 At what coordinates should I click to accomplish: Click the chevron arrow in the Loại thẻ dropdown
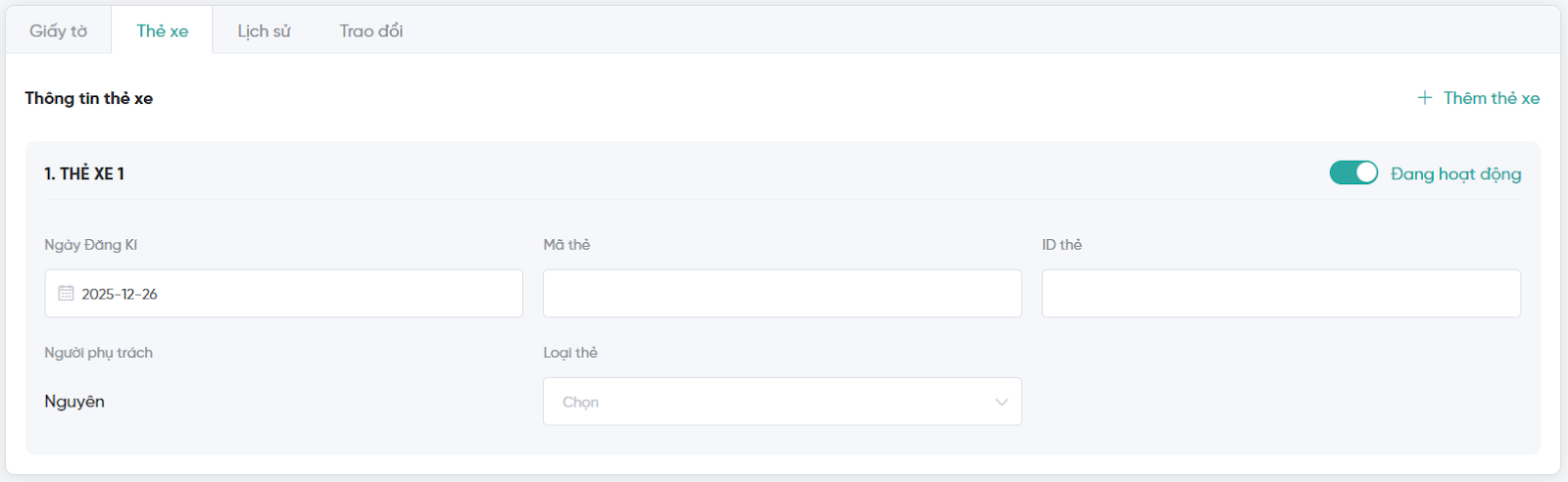coord(1002,402)
